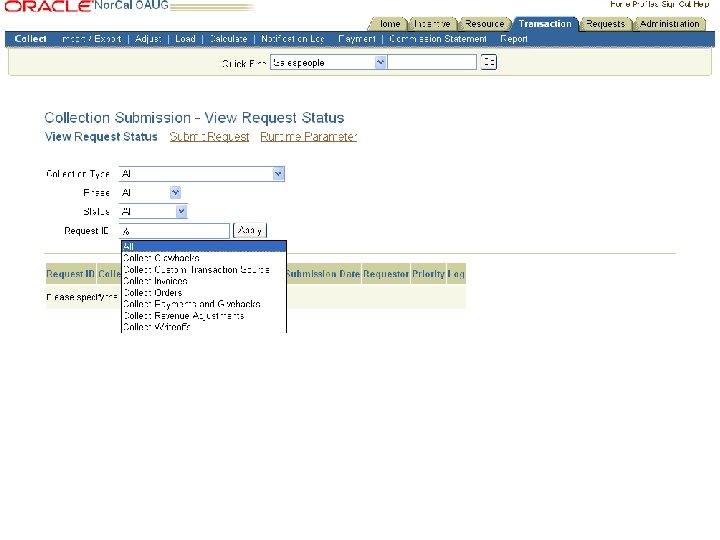Click the Log column header
This screenshot has height=540, width=720.
tap(456, 274)
